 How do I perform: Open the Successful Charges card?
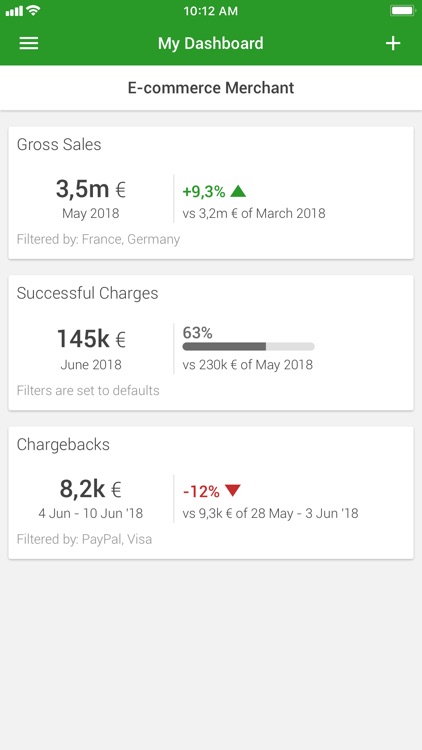pos(211,342)
